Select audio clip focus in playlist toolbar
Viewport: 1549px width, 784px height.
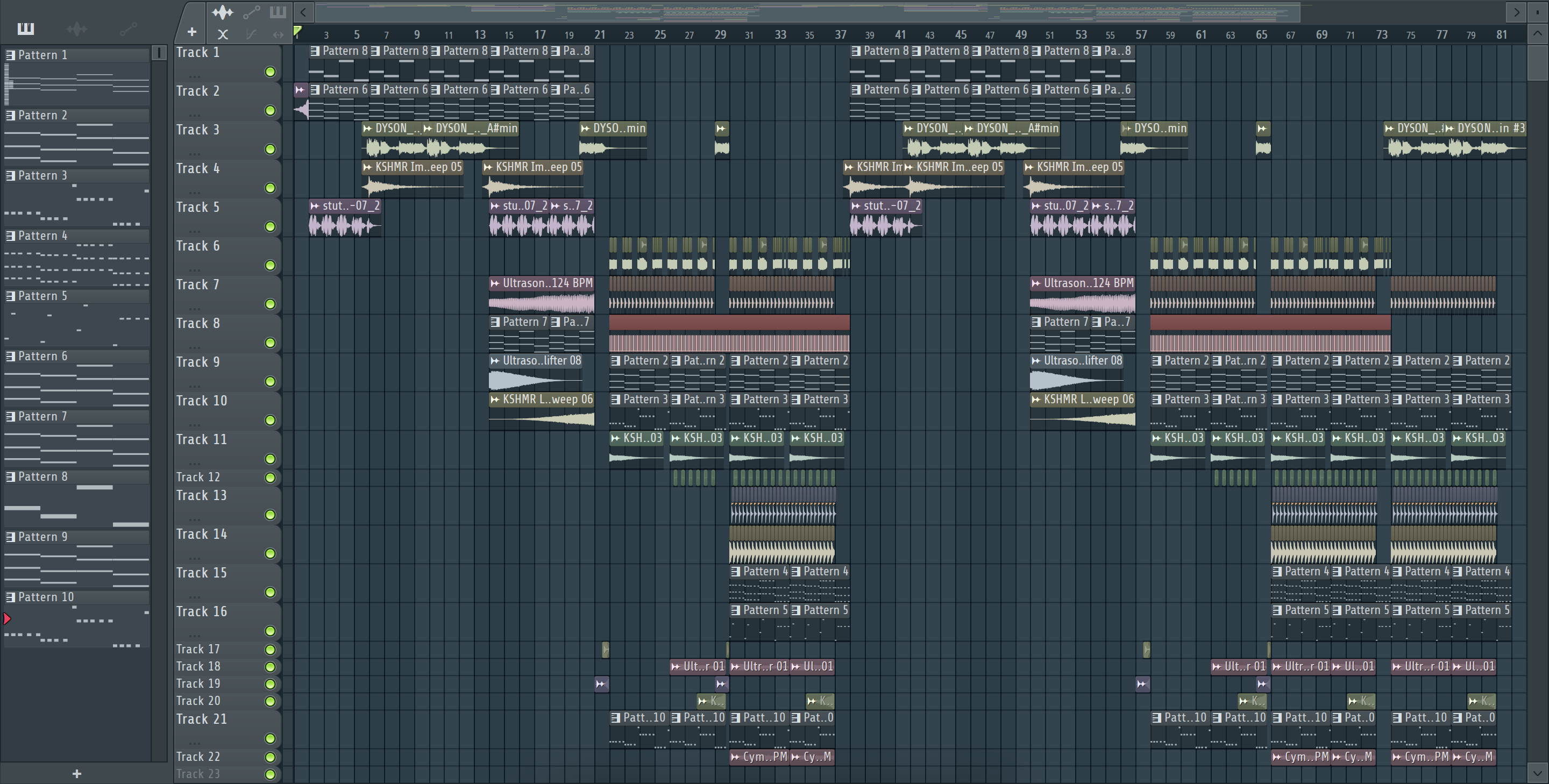(x=223, y=12)
